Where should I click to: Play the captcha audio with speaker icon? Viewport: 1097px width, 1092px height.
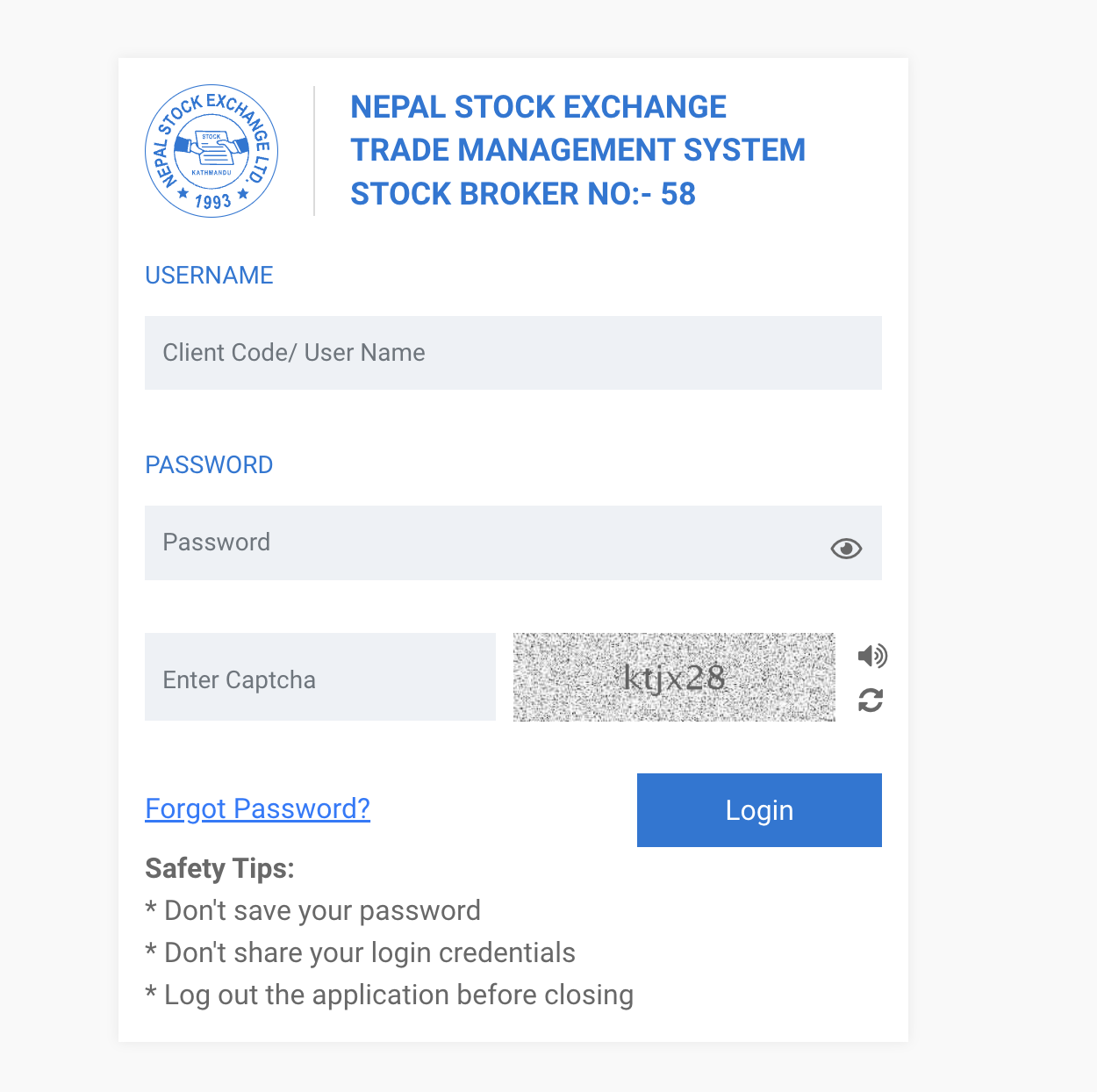click(x=871, y=656)
